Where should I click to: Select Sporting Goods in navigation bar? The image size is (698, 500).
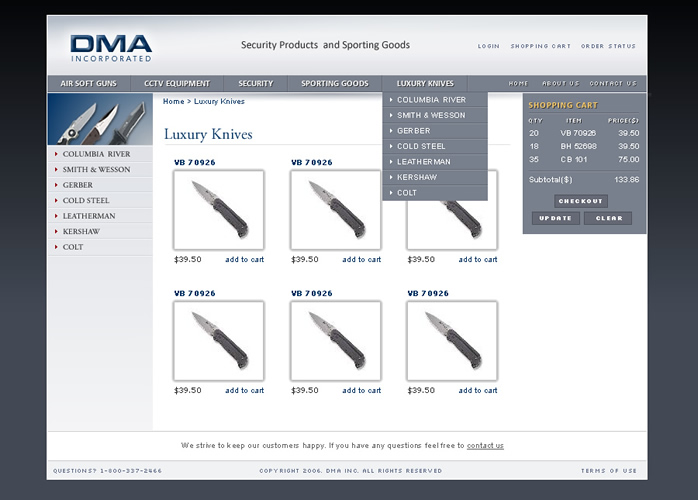pos(334,84)
